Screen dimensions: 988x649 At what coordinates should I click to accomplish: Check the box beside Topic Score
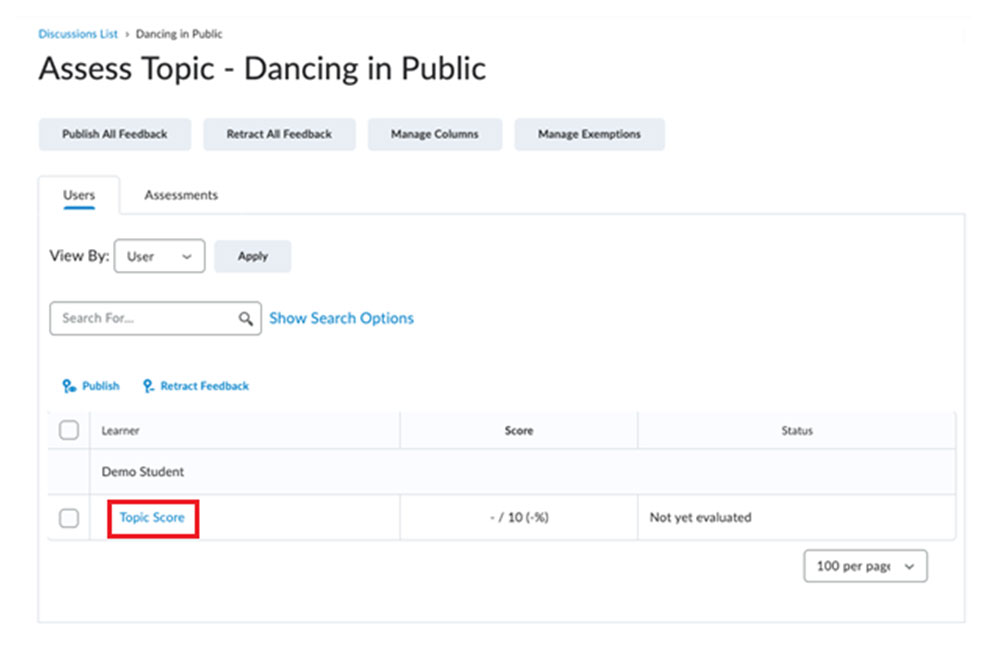point(69,518)
